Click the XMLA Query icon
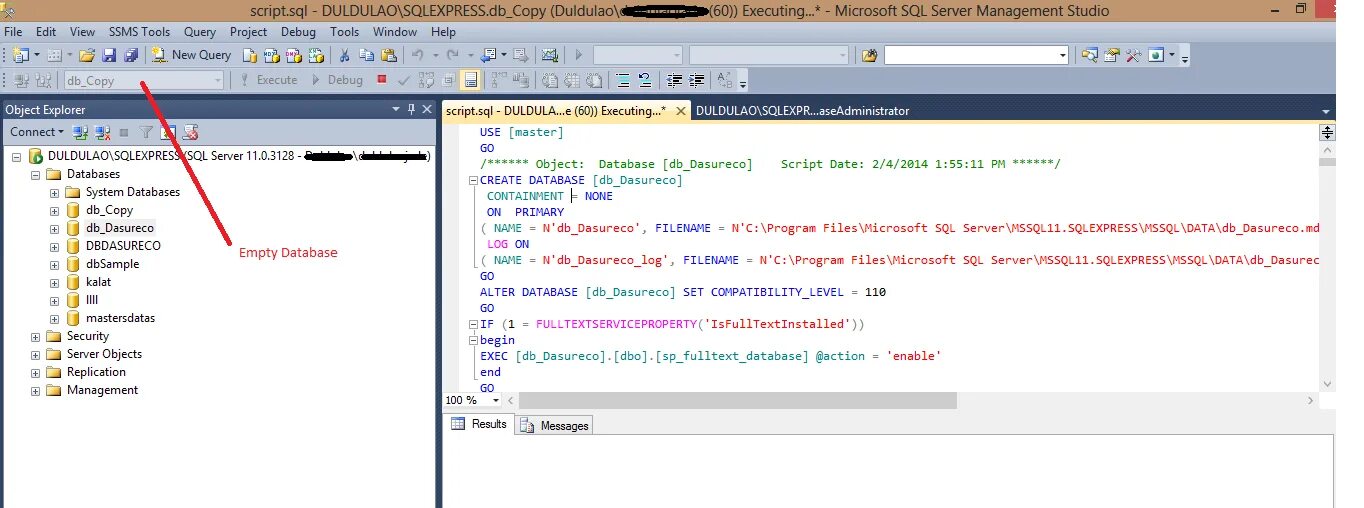The width and height of the screenshot is (1364, 508). pyautogui.click(x=316, y=55)
